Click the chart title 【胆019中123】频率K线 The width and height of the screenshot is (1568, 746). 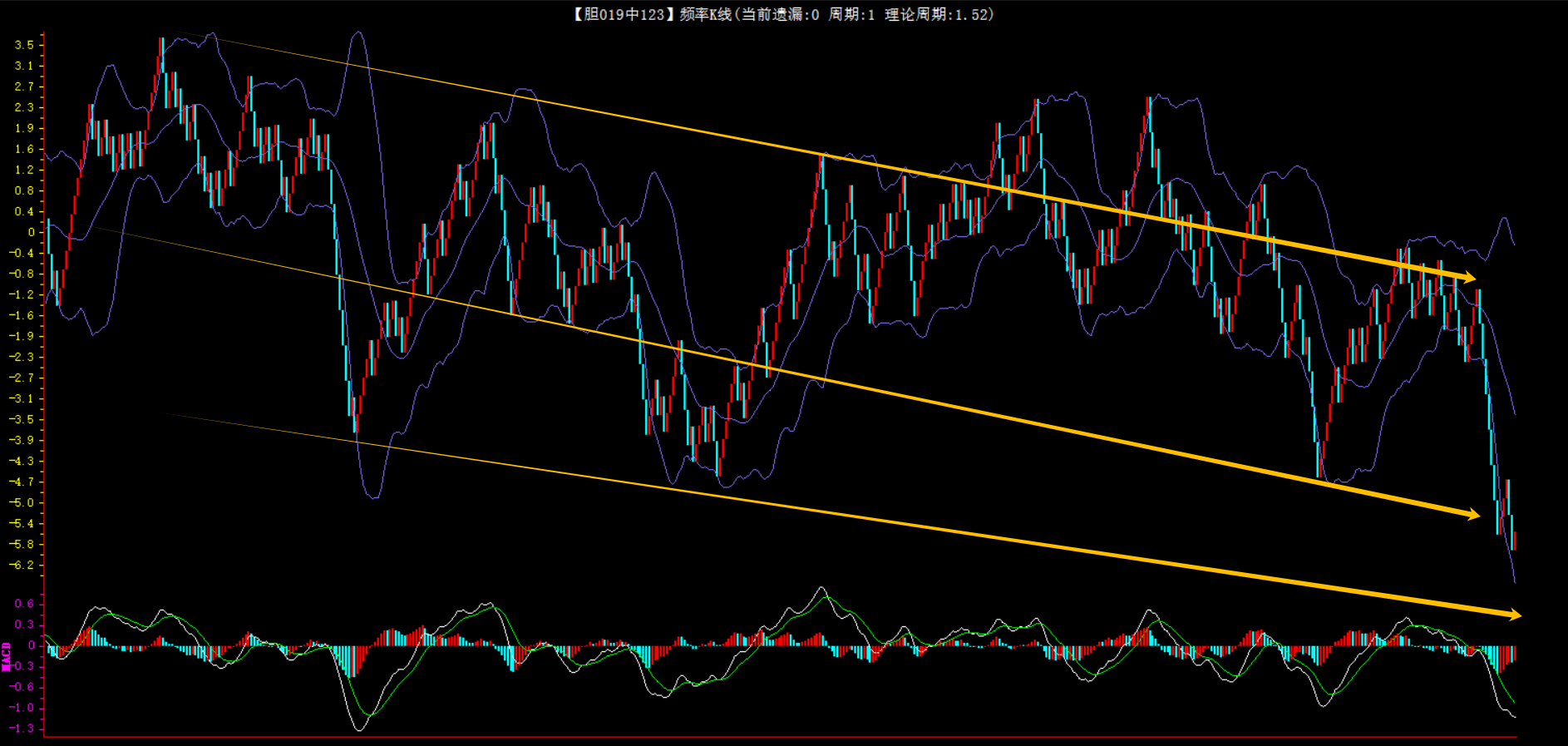point(652,14)
